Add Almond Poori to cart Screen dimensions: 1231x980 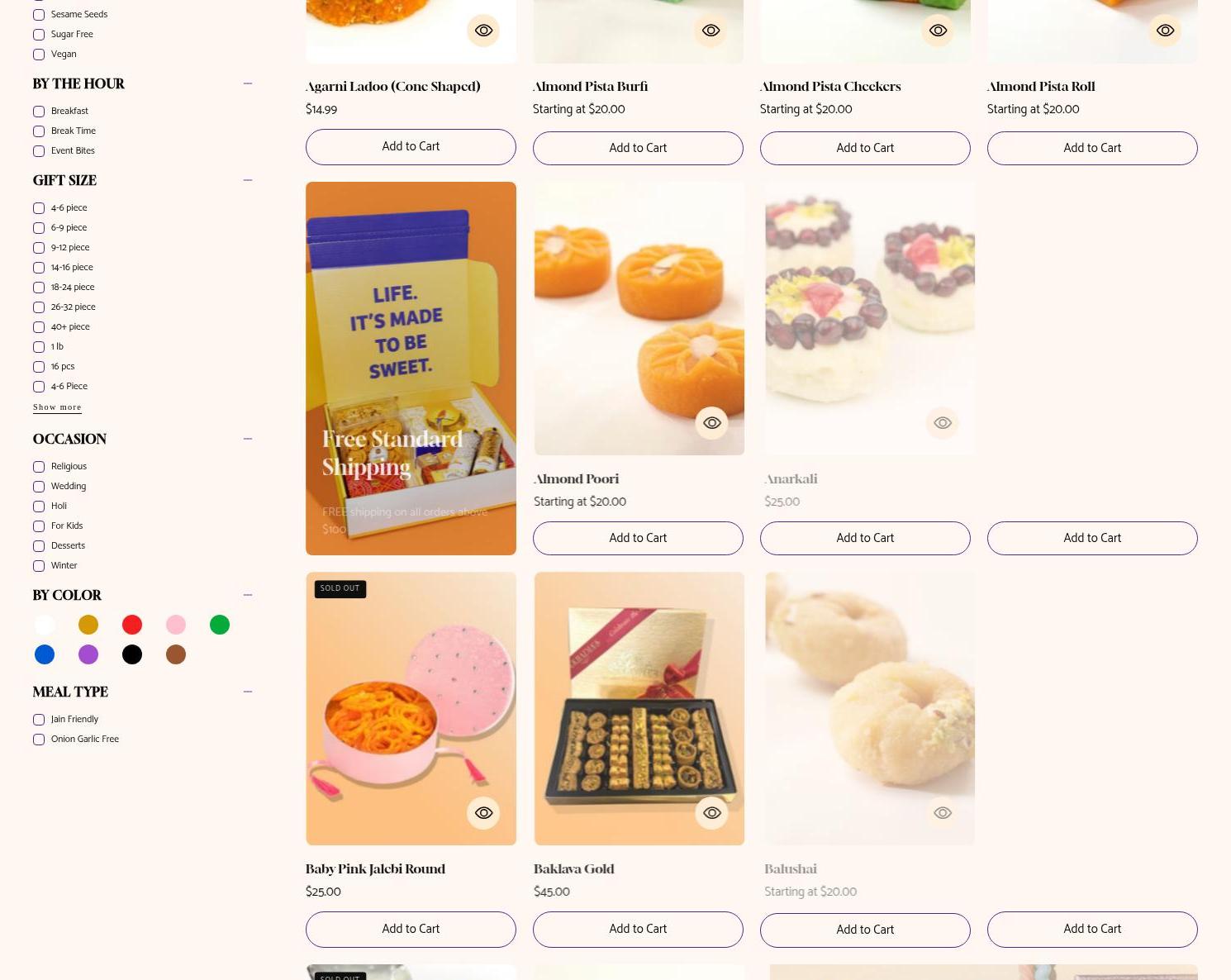[638, 538]
